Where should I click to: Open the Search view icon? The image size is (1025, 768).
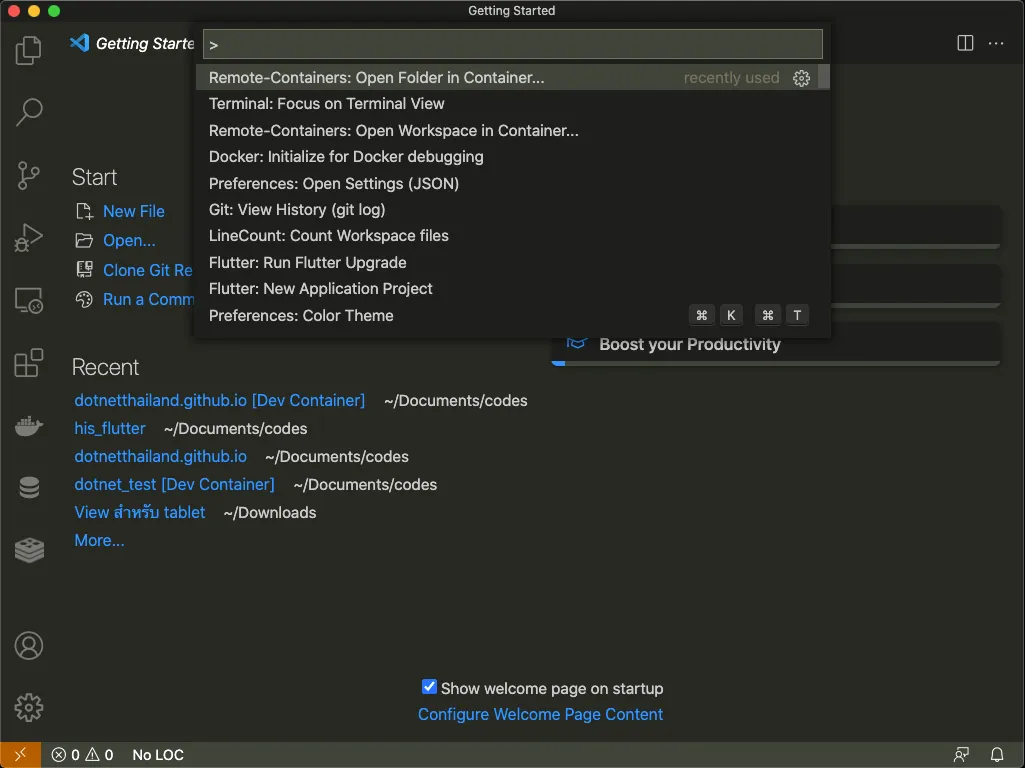pos(28,112)
